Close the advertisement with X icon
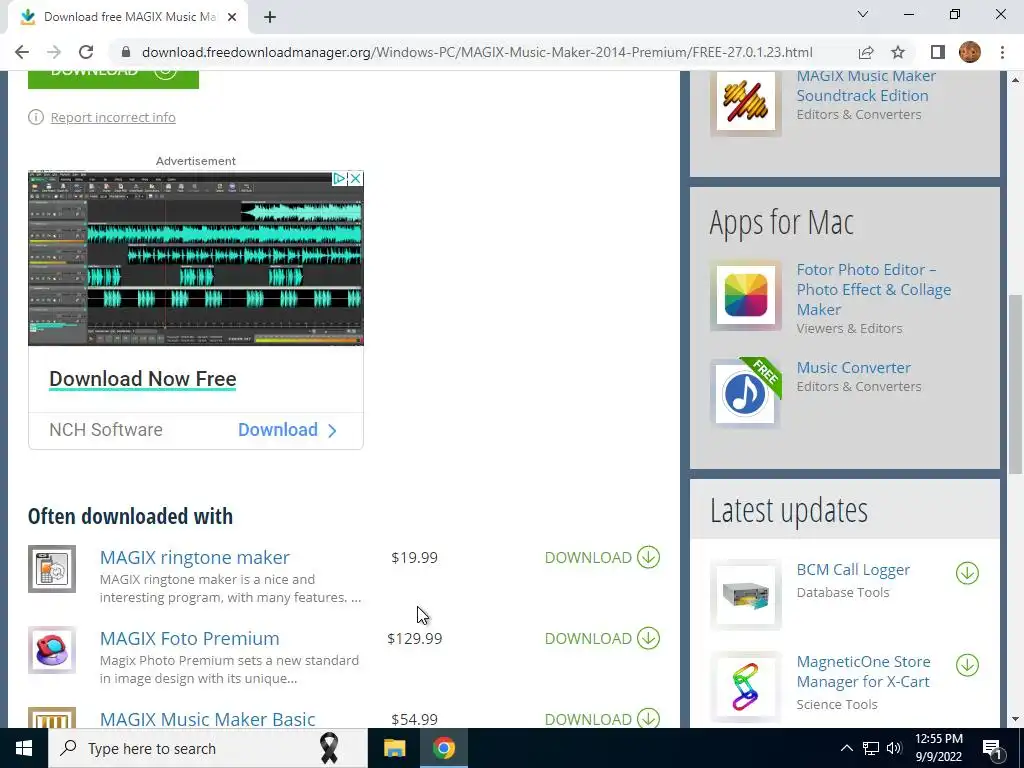 point(355,178)
